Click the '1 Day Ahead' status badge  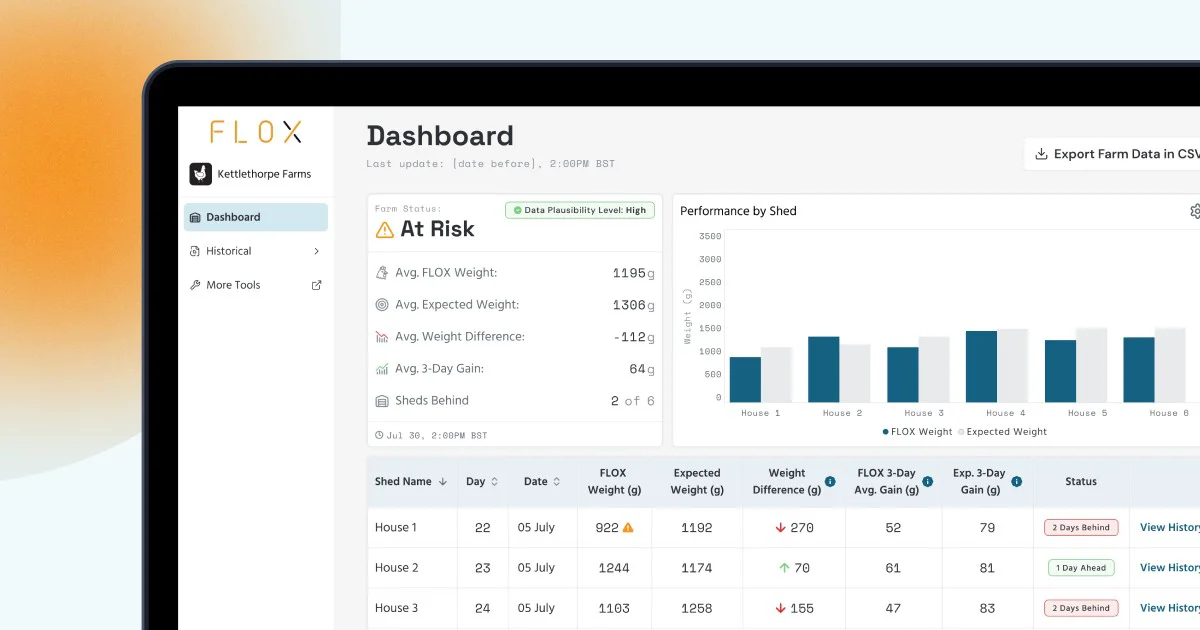[1081, 567]
